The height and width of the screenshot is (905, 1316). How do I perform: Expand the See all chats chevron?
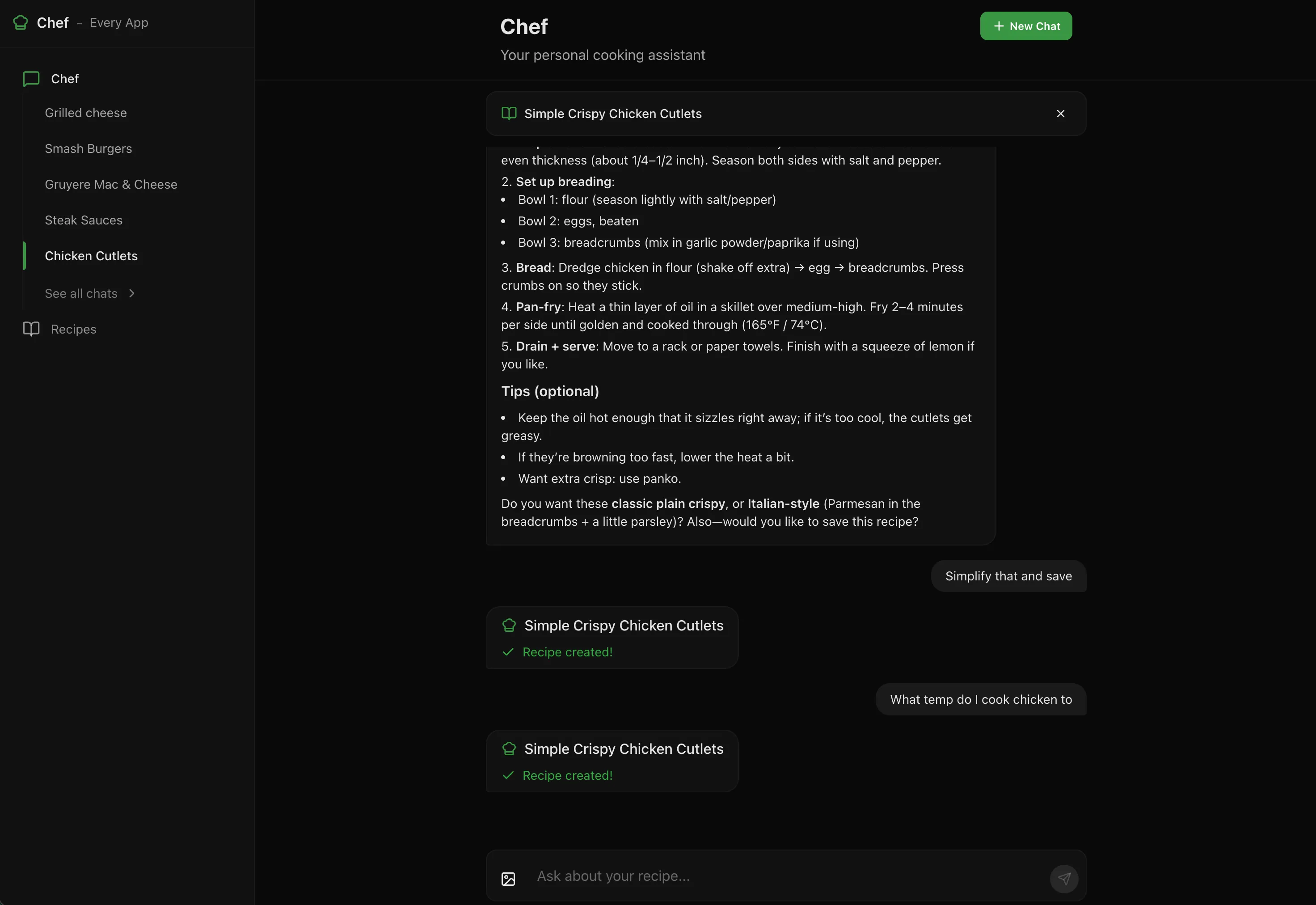pos(131,294)
